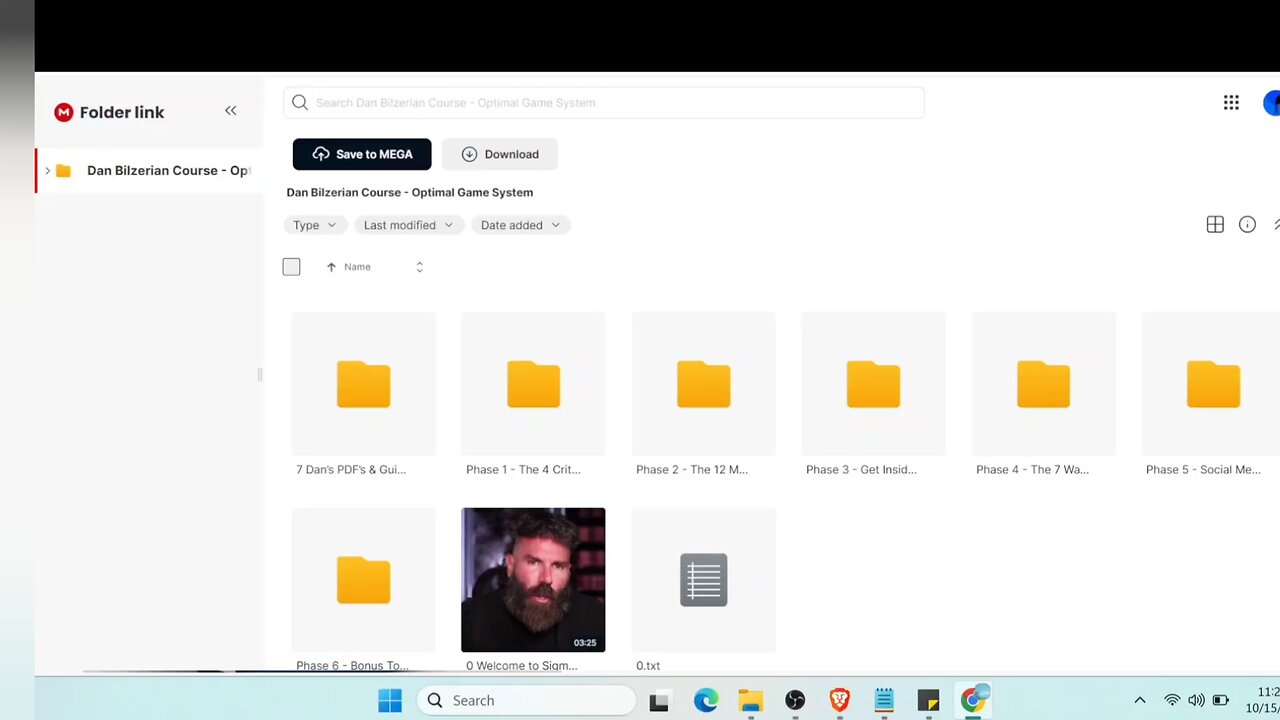Click the Phase 2 - The 12 M... label
Screen dimensions: 1280x720
[x=692, y=469]
